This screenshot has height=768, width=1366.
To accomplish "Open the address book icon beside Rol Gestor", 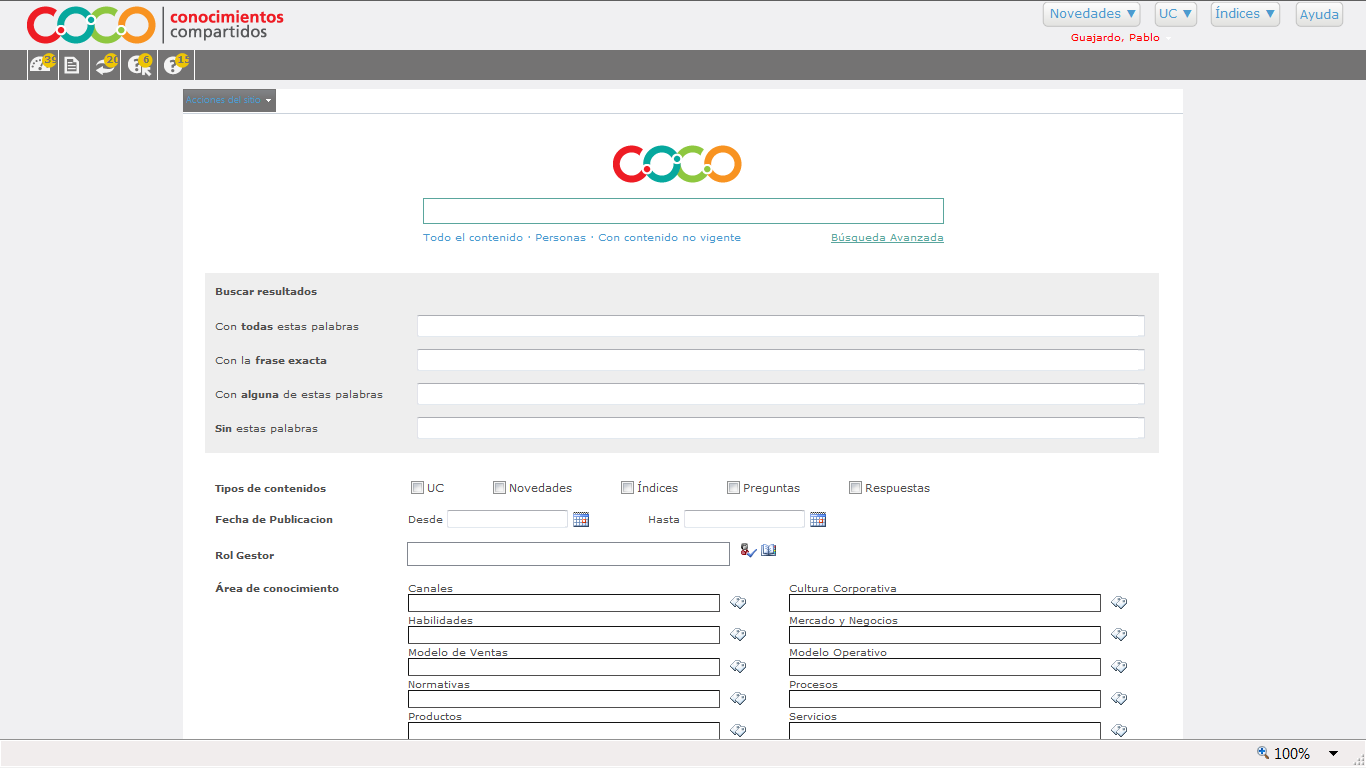I will [769, 550].
